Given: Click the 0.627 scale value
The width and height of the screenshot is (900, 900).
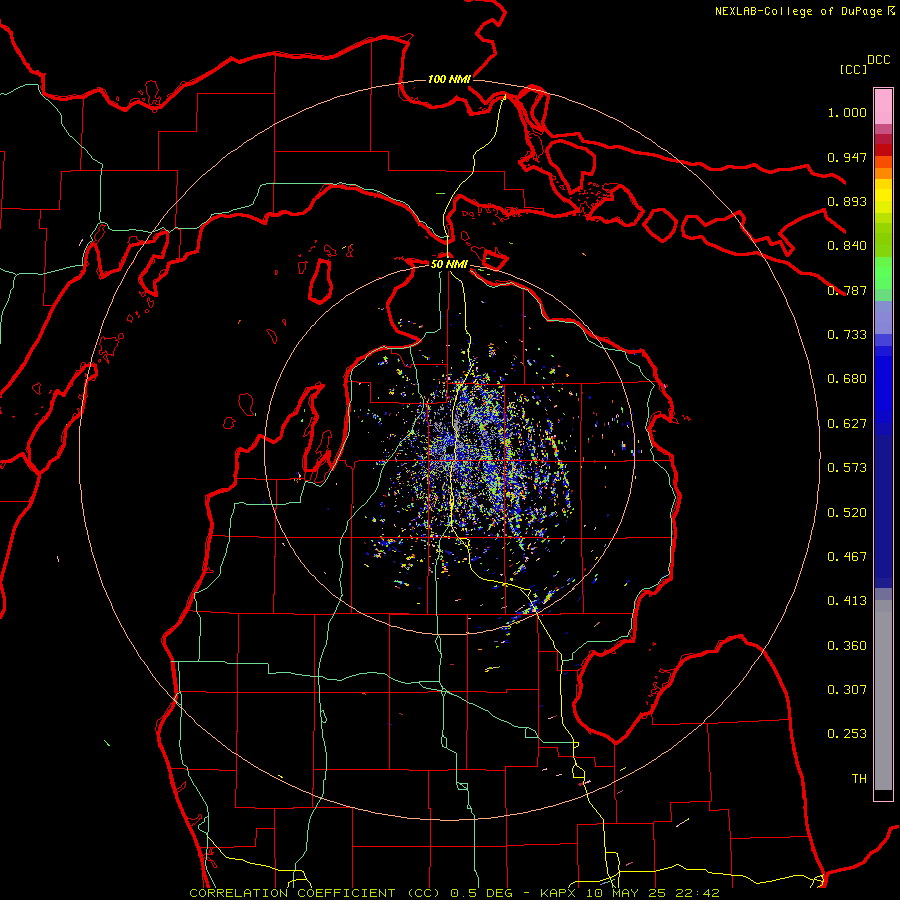Looking at the screenshot, I should pyautogui.click(x=847, y=424).
